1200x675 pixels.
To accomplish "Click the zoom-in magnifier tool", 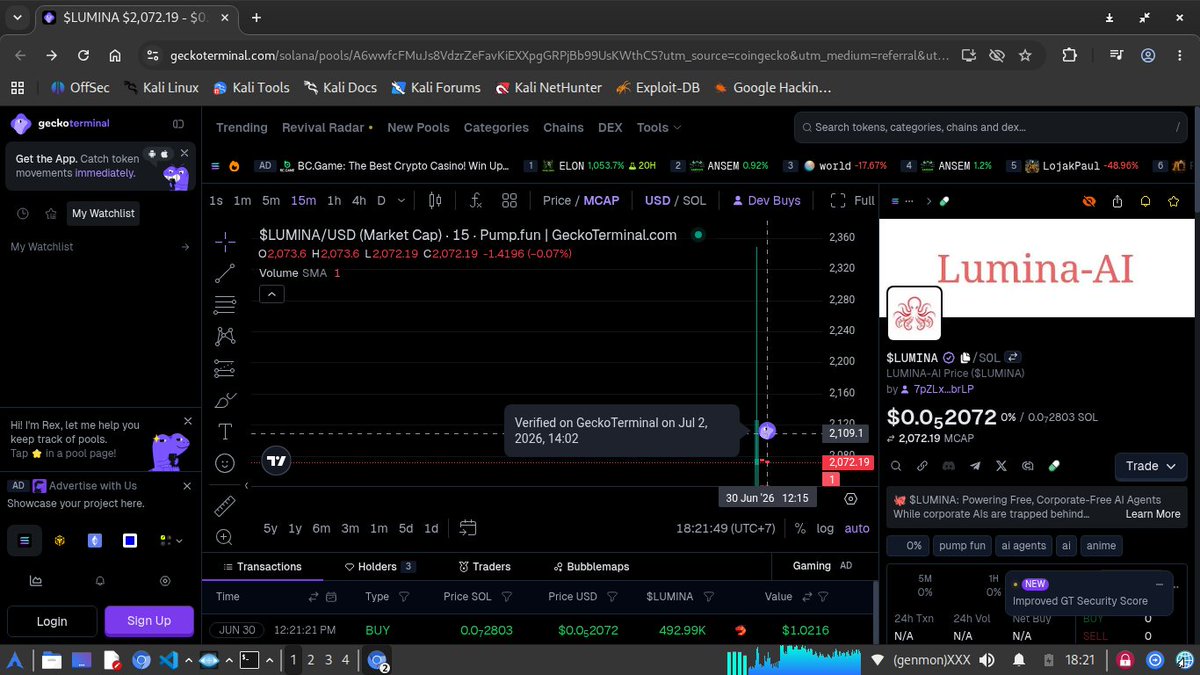I will pyautogui.click(x=225, y=537).
